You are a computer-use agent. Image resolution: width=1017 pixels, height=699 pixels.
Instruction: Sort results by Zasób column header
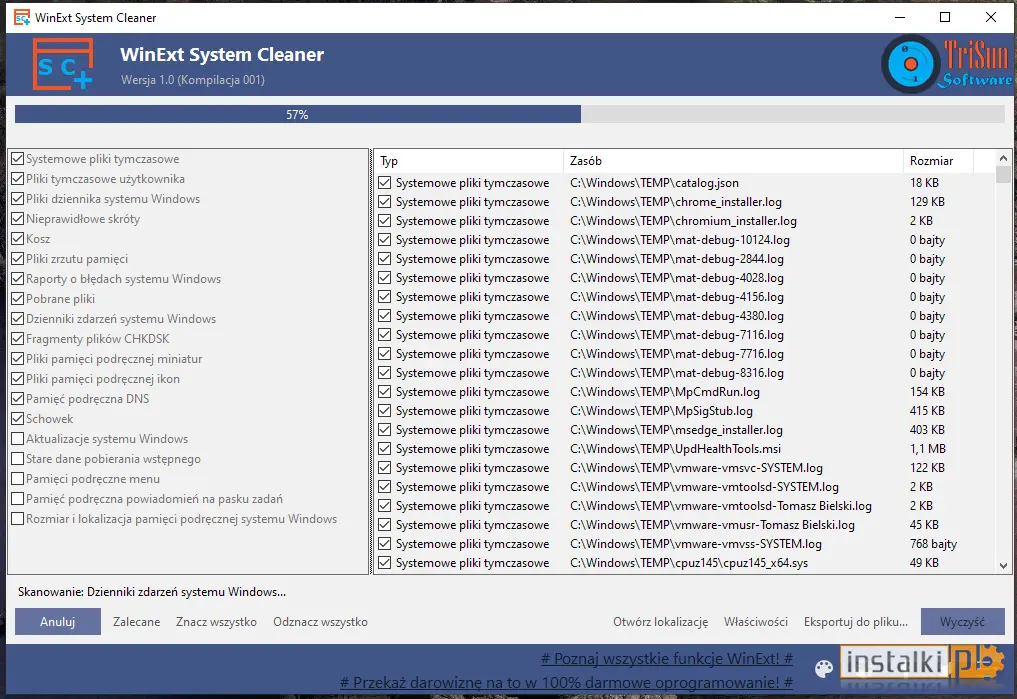tap(733, 161)
